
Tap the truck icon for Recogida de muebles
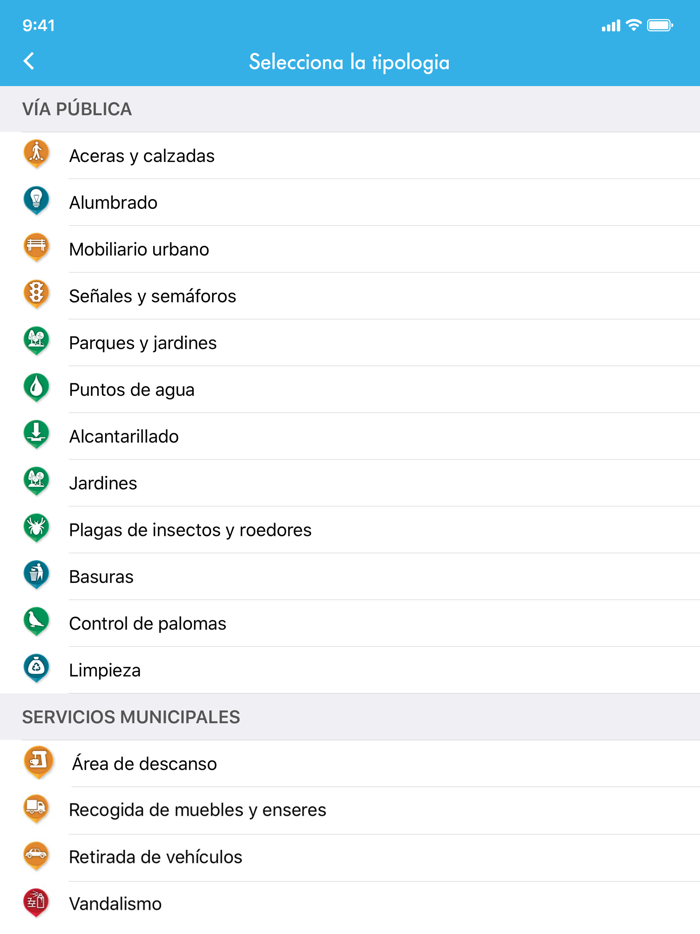(36, 808)
